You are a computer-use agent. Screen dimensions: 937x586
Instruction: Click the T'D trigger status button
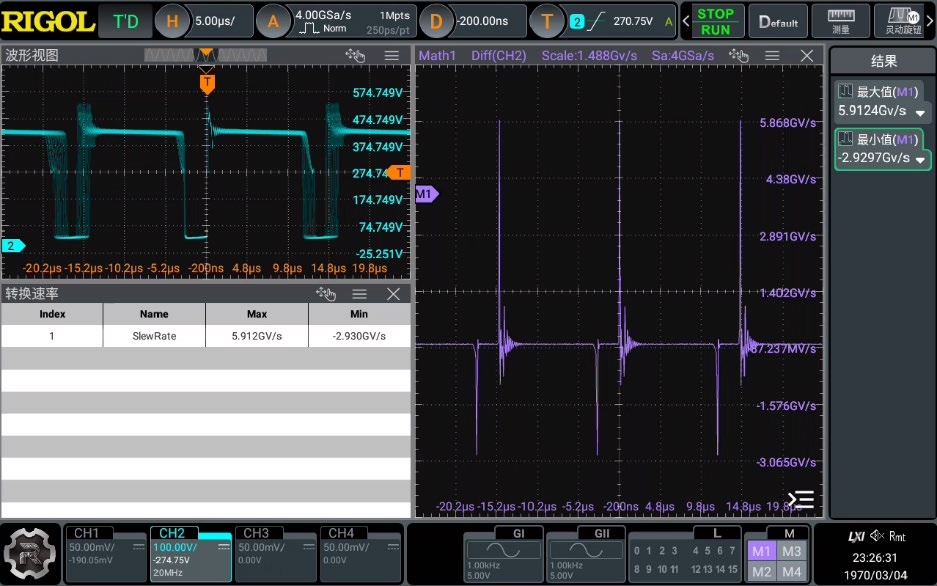pos(125,22)
